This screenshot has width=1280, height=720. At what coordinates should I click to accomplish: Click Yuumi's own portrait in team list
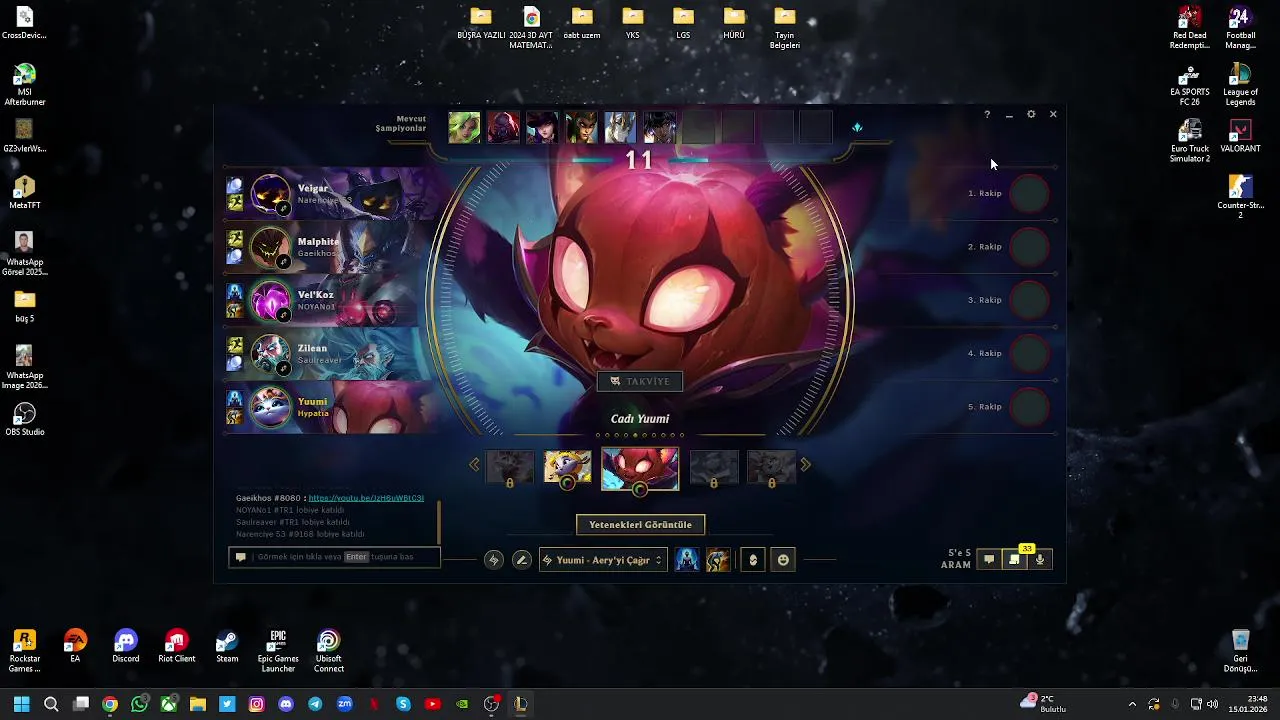[270, 407]
